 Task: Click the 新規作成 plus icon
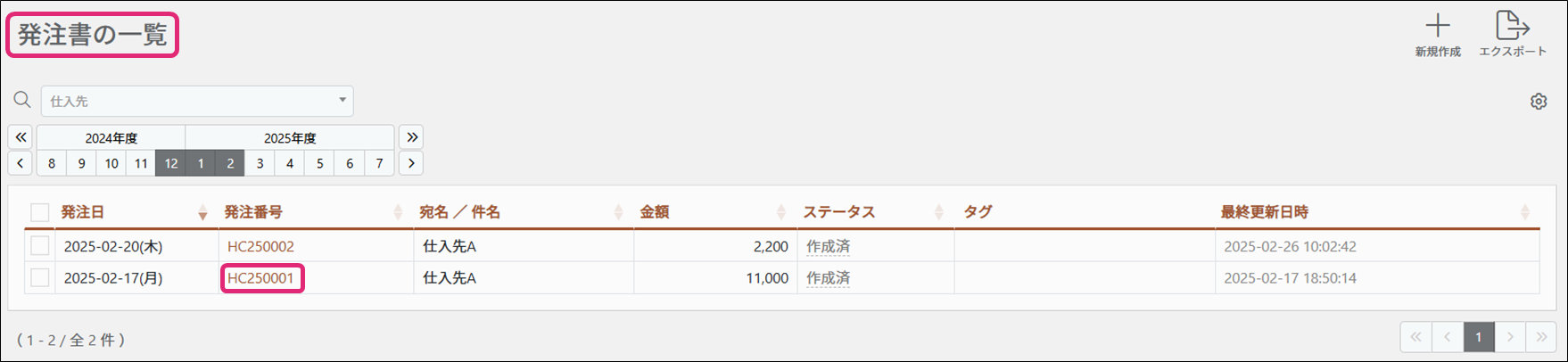tap(1437, 26)
